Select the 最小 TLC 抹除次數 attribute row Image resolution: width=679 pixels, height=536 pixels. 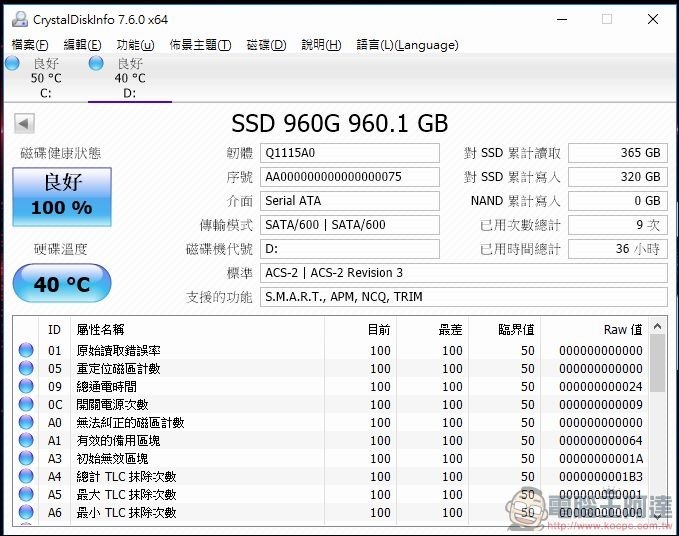click(331, 512)
